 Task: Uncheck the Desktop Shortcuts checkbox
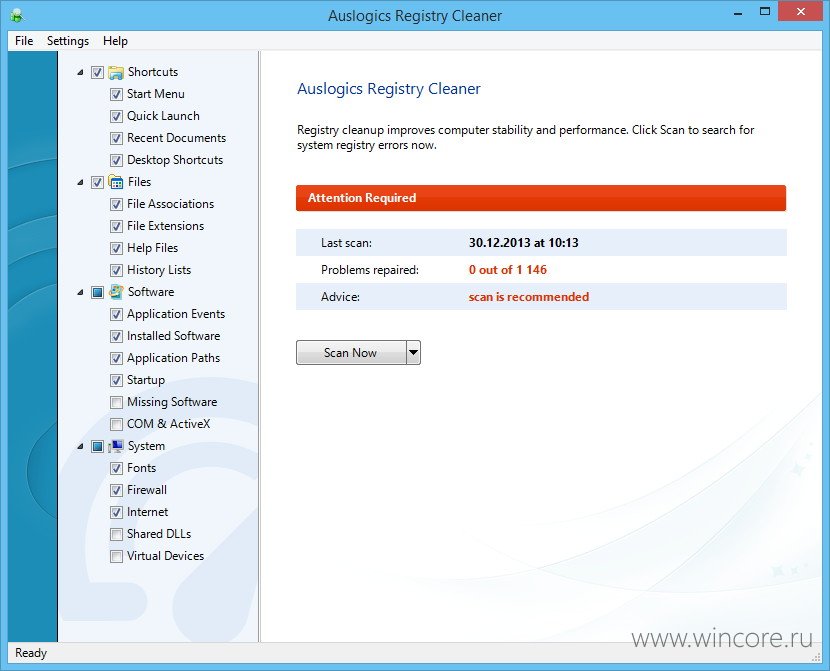(x=116, y=160)
